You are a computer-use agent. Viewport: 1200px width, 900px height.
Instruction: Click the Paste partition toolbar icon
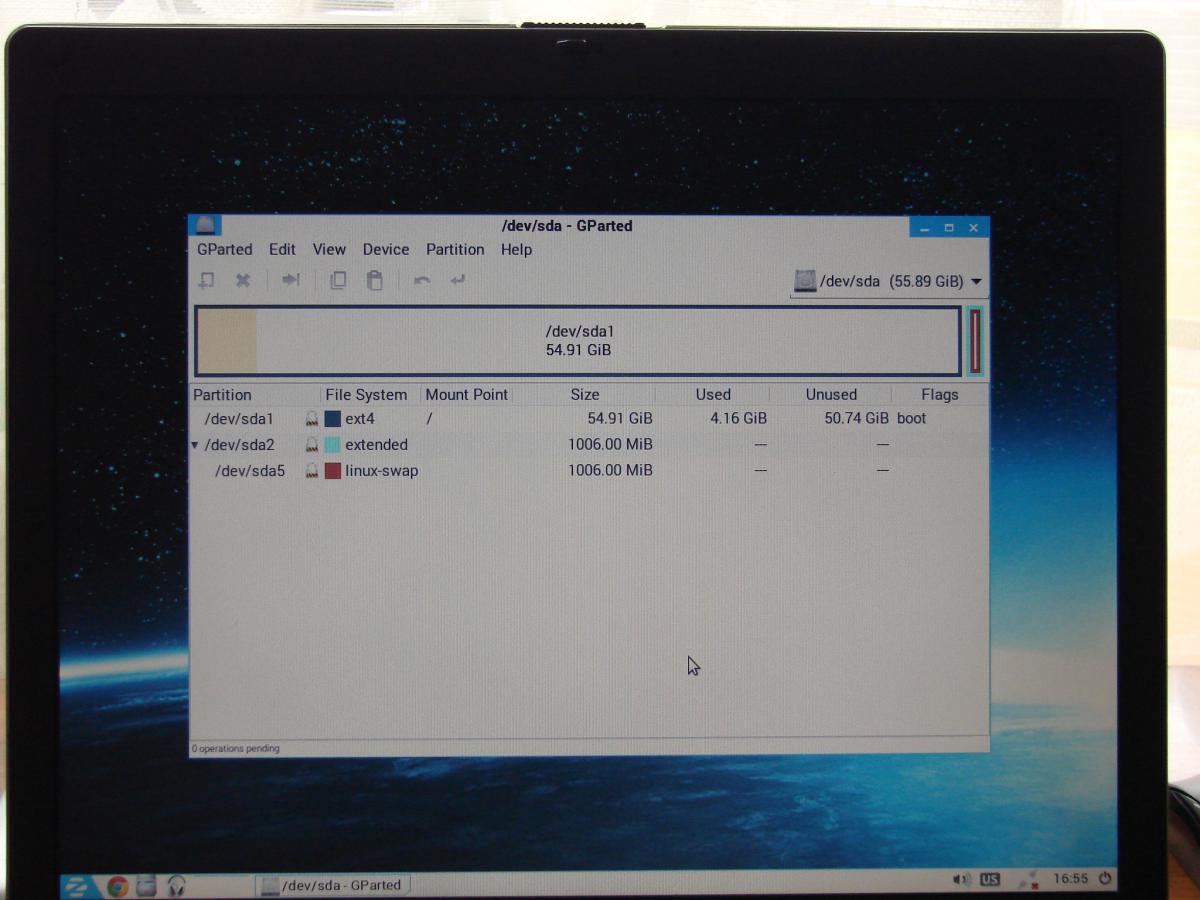[x=375, y=281]
